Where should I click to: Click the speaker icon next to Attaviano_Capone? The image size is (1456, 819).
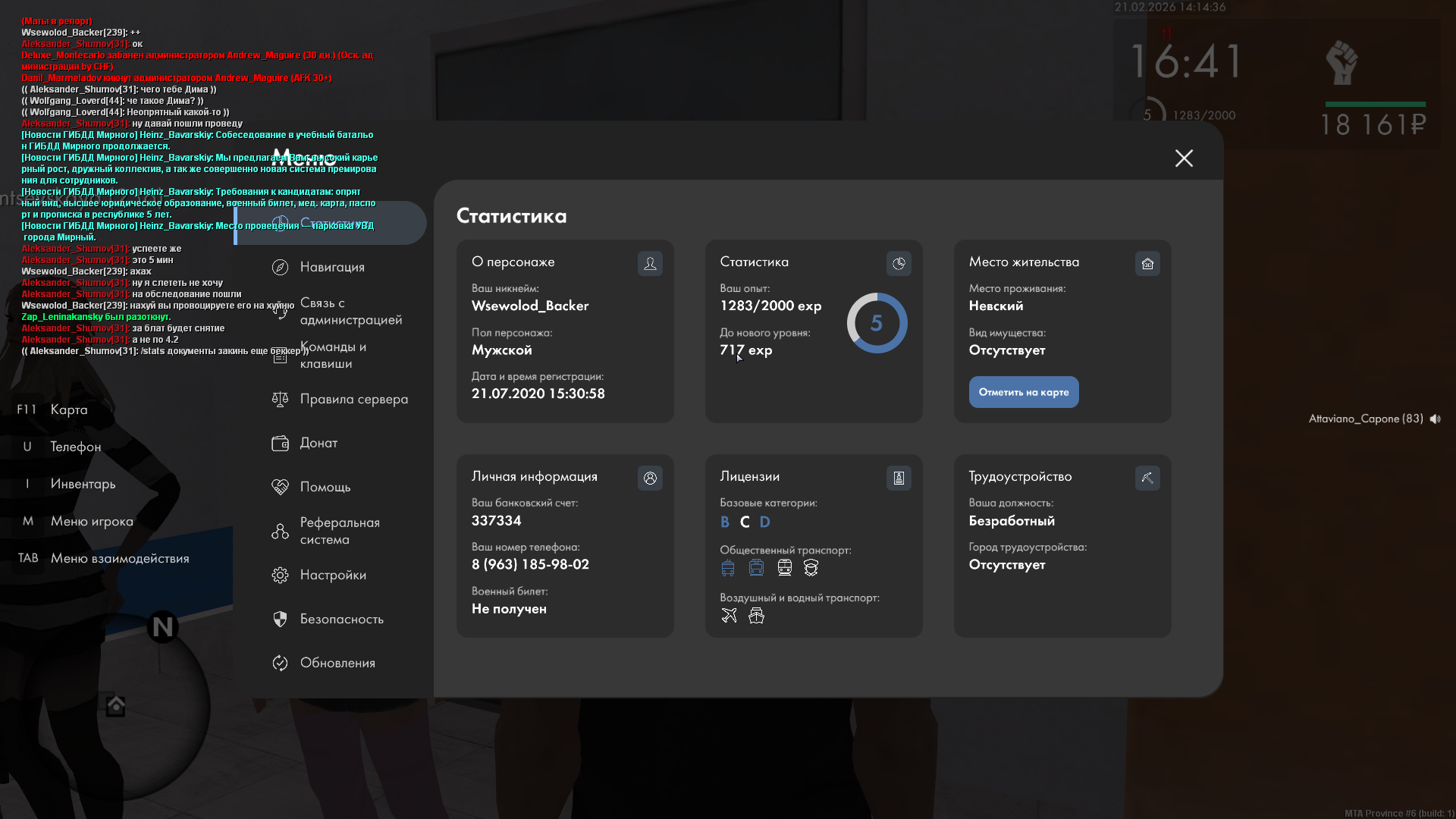click(1435, 419)
